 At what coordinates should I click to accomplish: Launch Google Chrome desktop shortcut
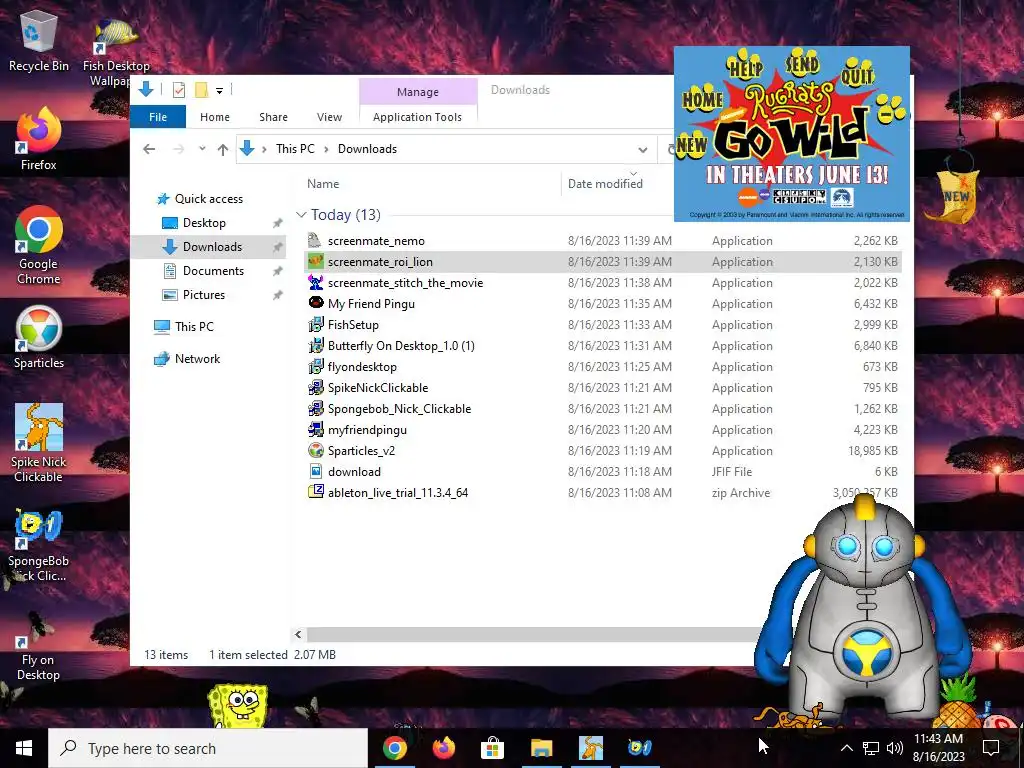point(39,245)
